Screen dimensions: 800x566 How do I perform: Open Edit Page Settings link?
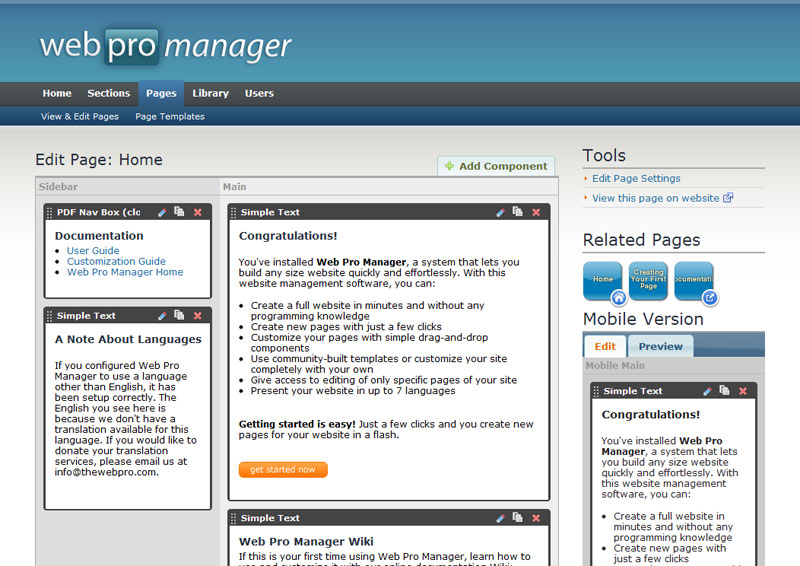[x=636, y=178]
